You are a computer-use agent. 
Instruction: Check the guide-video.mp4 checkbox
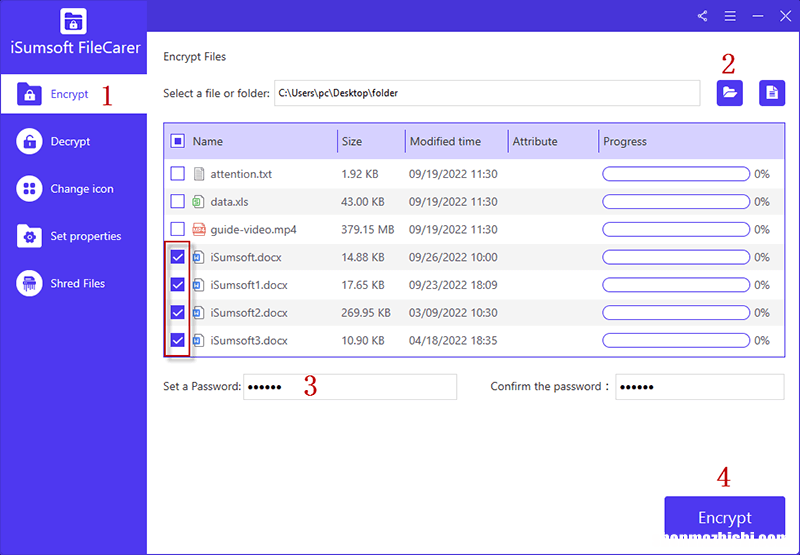pyautogui.click(x=178, y=230)
